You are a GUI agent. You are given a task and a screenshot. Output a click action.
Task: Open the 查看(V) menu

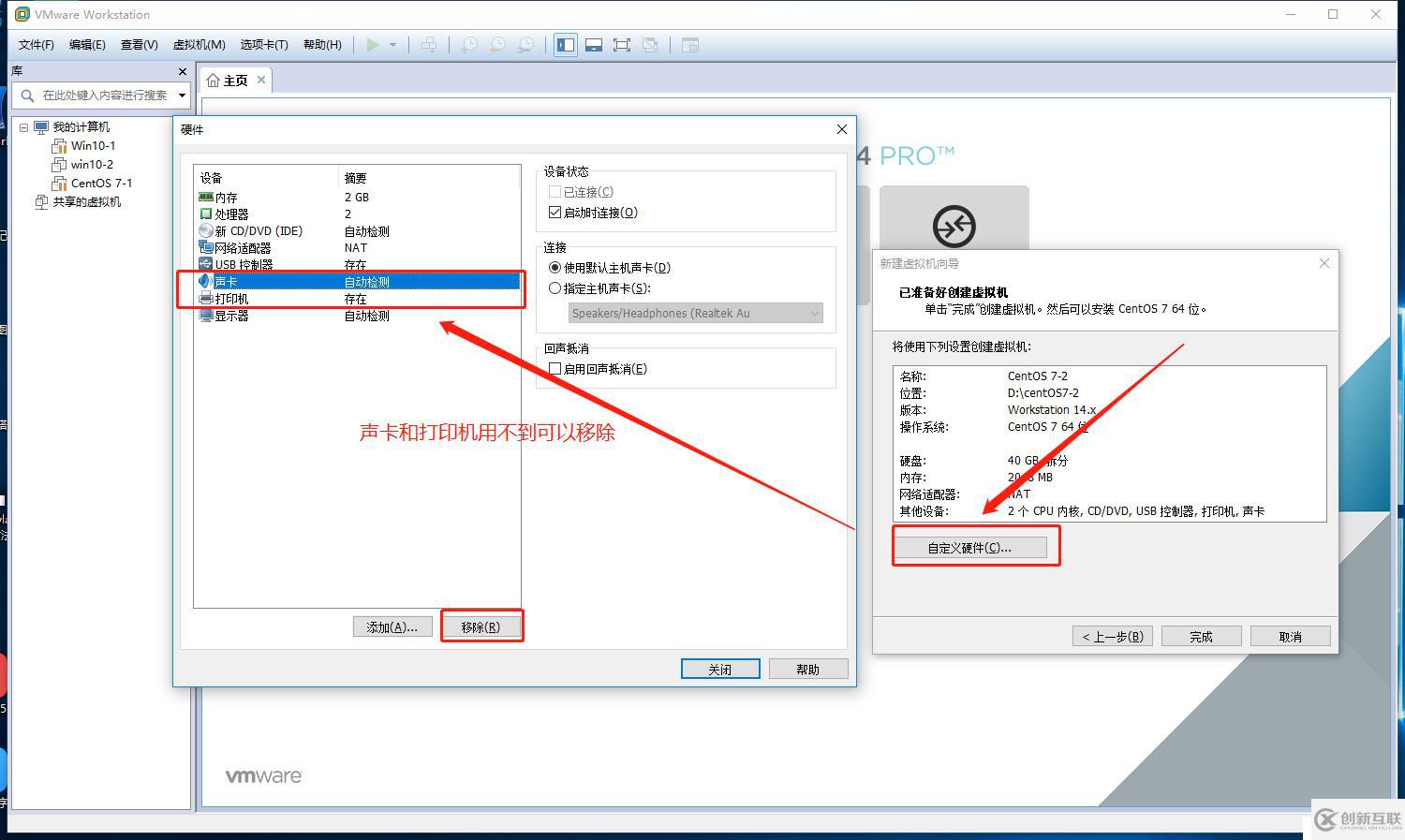coord(140,45)
